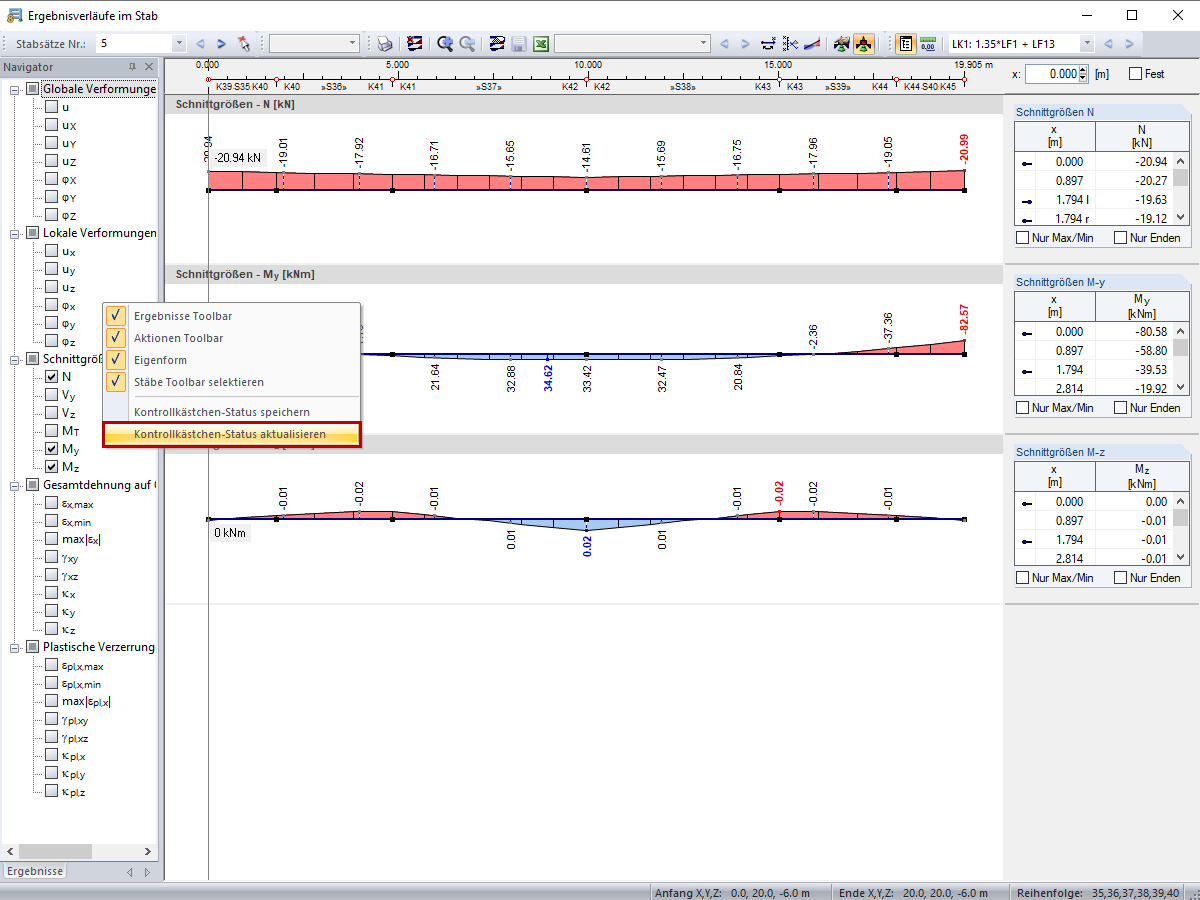Open the Stabsätze Nr. dropdown
This screenshot has width=1200, height=900.
179,44
